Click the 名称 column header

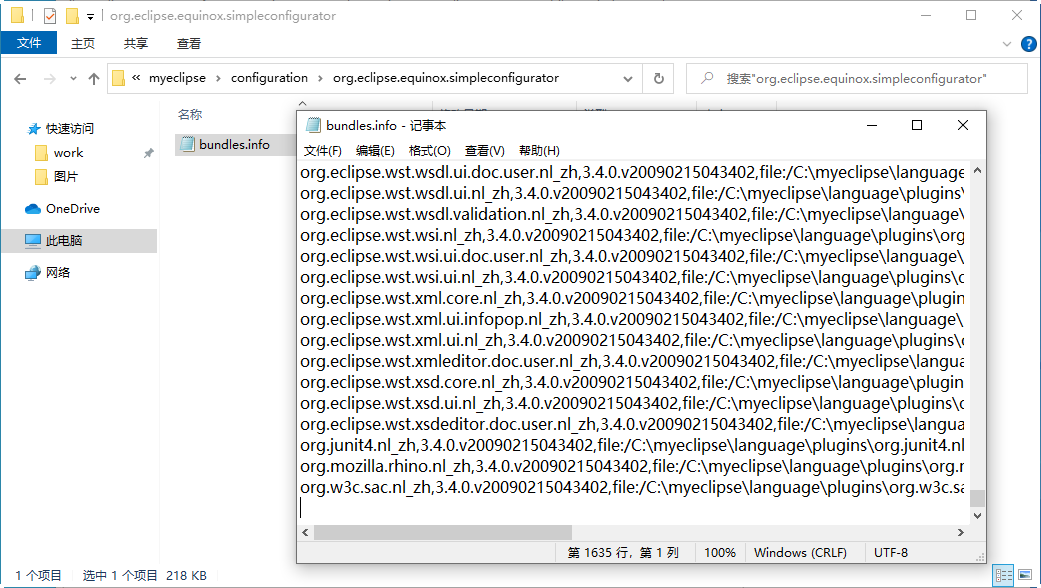coord(190,114)
